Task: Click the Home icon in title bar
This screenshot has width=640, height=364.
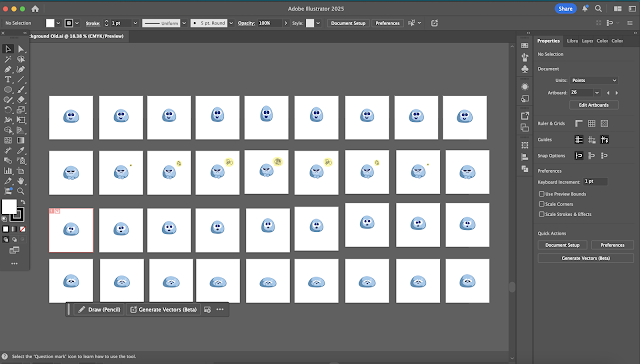Action: (35, 9)
